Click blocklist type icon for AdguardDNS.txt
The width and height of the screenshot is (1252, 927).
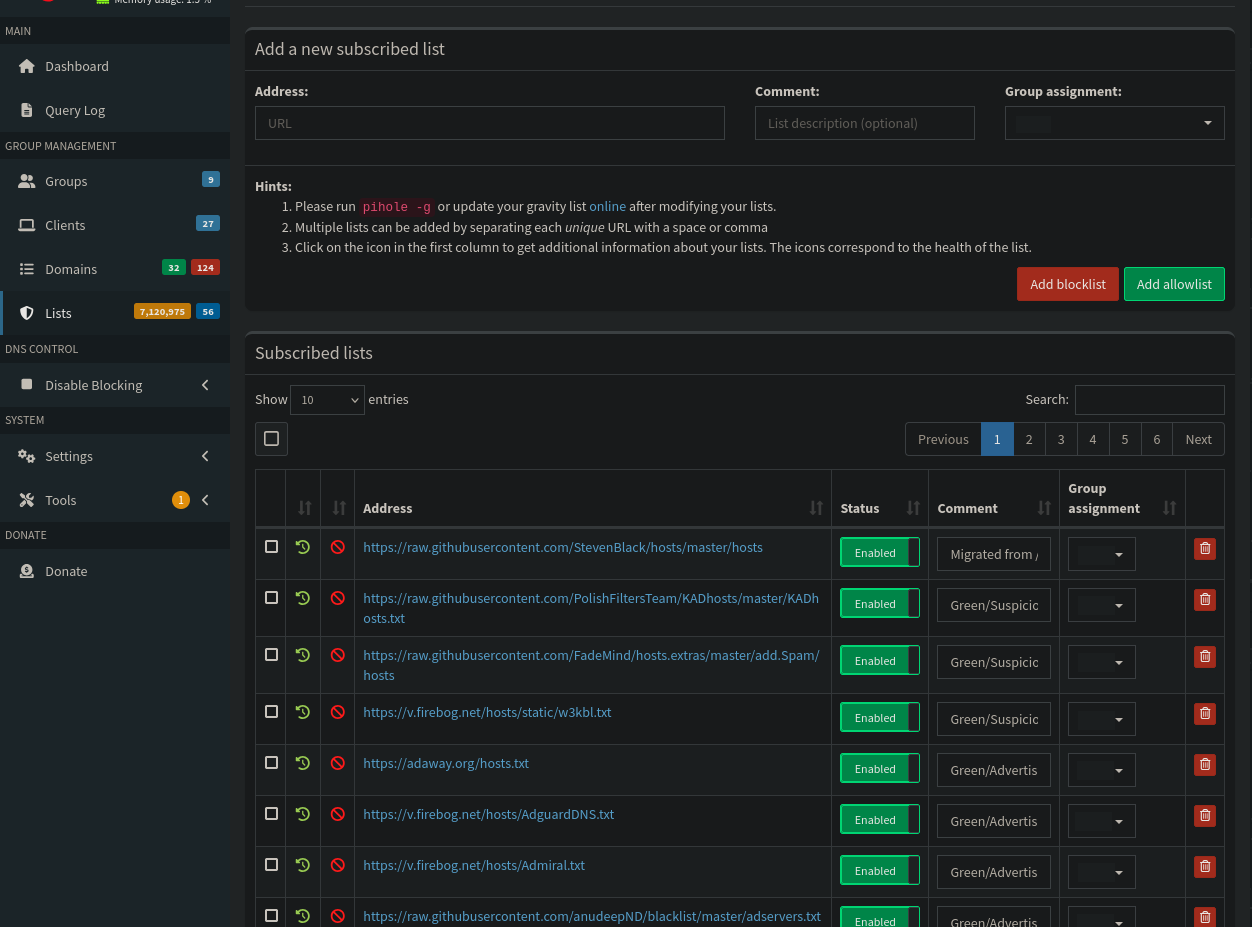coord(338,814)
